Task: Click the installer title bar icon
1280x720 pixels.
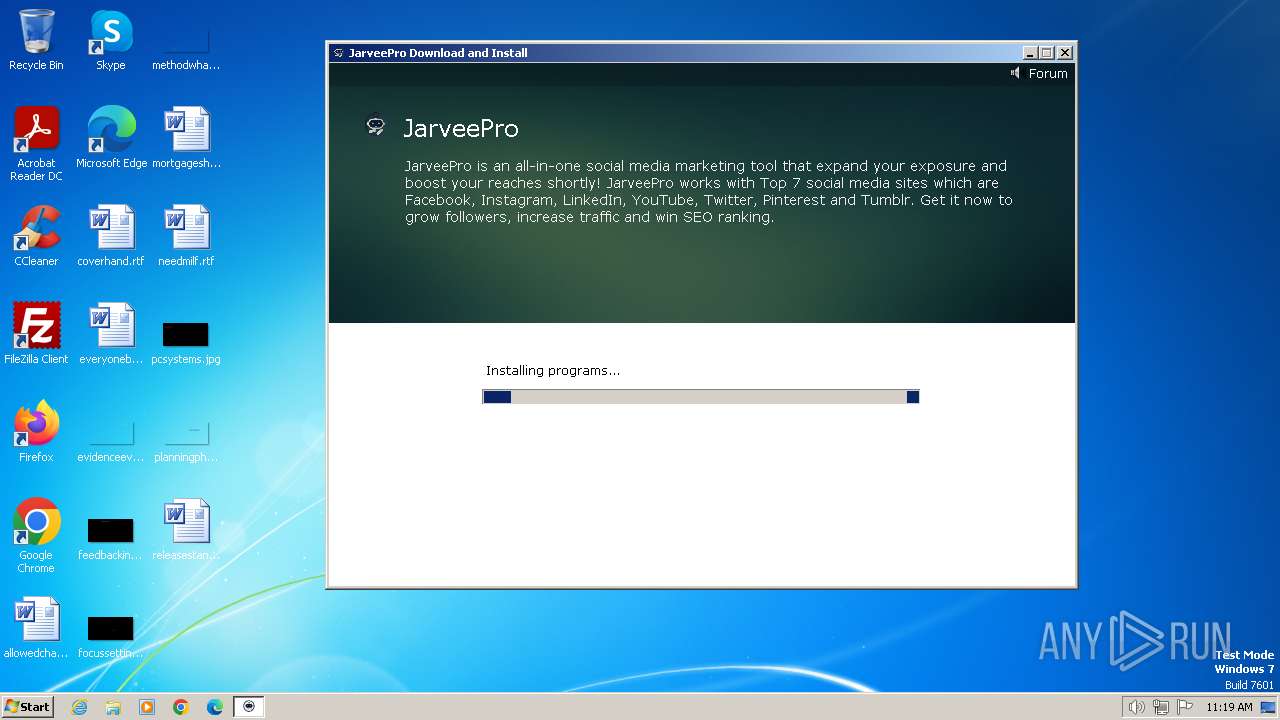Action: pyautogui.click(x=338, y=53)
